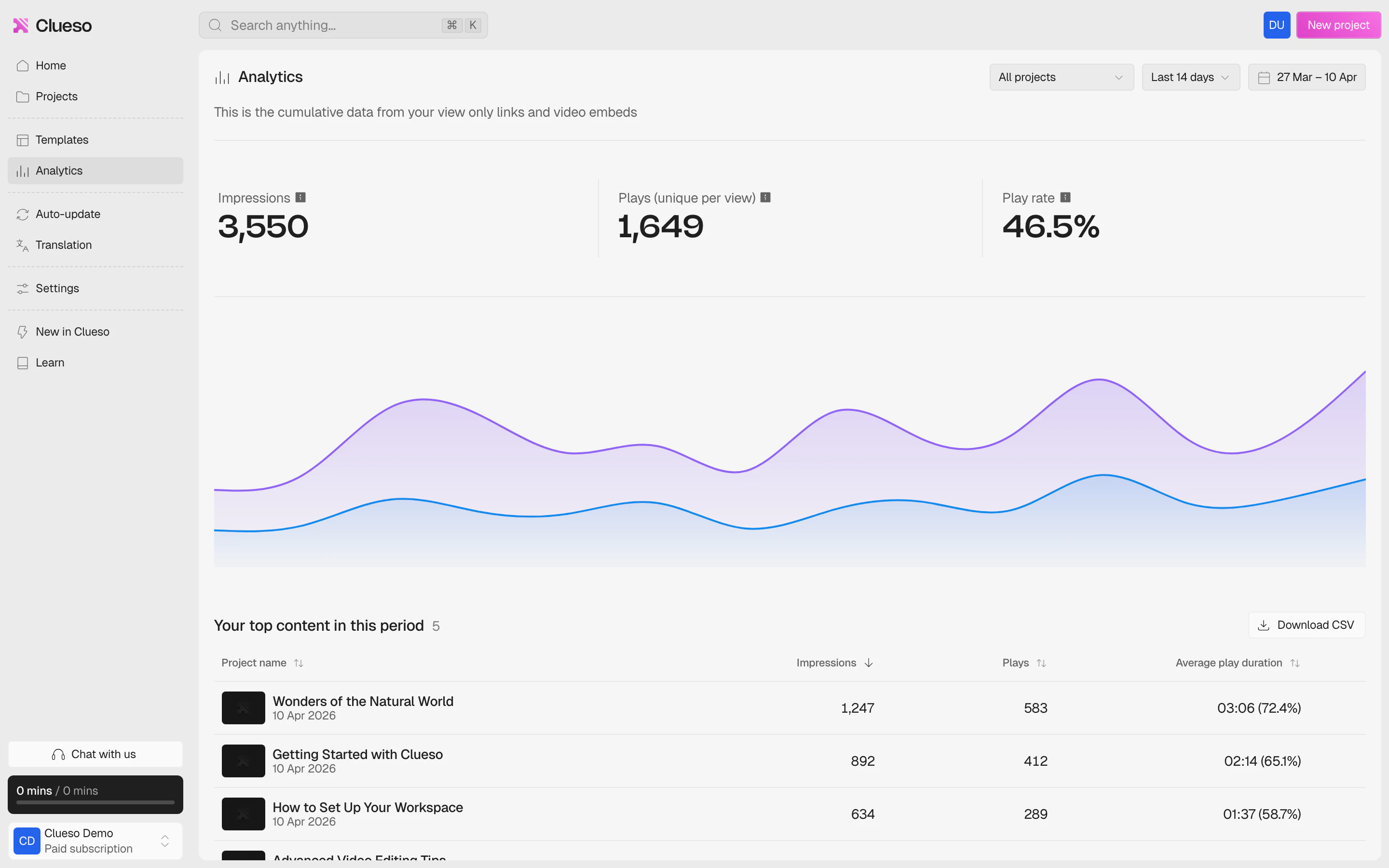Screen dimensions: 1389x868
Task: Click the Impressions info icon
Action: click(300, 198)
